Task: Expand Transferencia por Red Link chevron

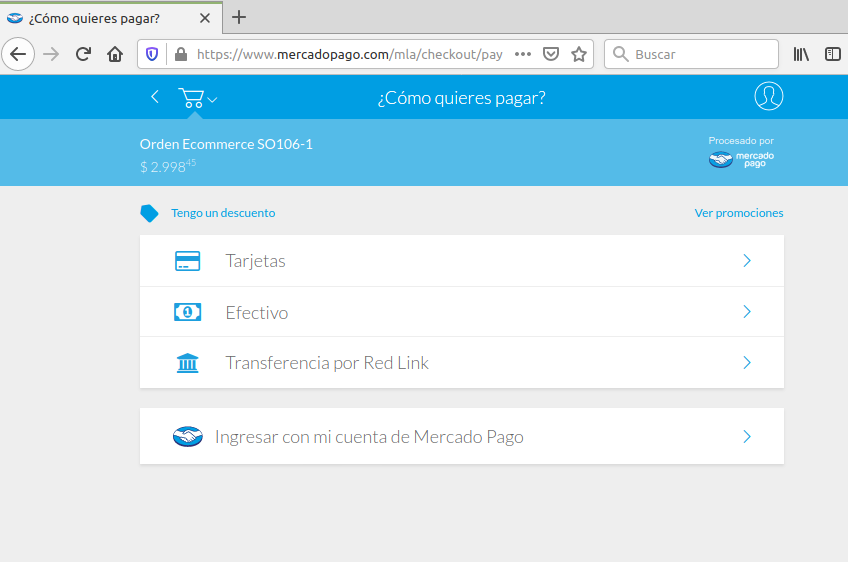Action: [x=747, y=362]
